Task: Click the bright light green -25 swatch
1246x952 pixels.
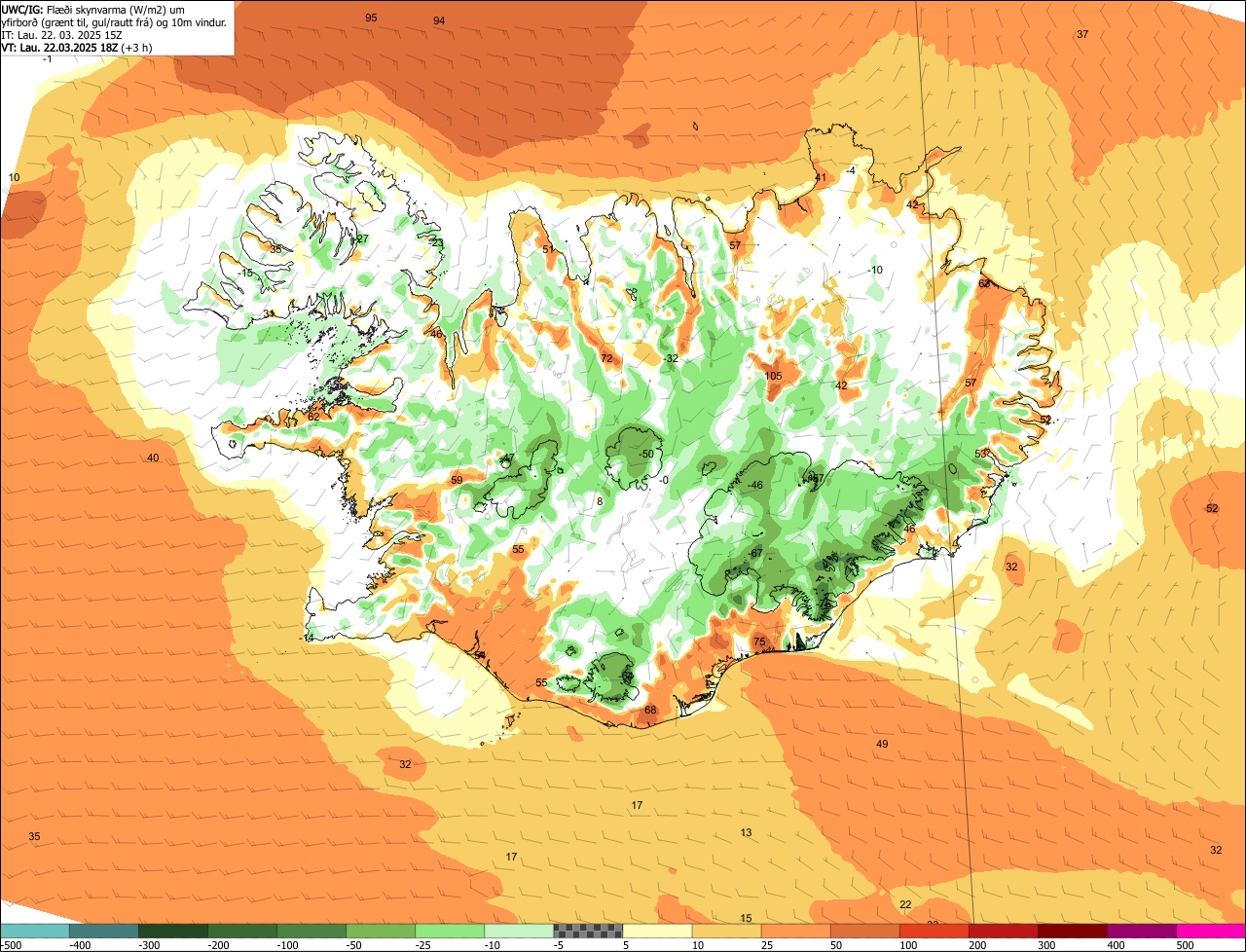Action: (450, 931)
